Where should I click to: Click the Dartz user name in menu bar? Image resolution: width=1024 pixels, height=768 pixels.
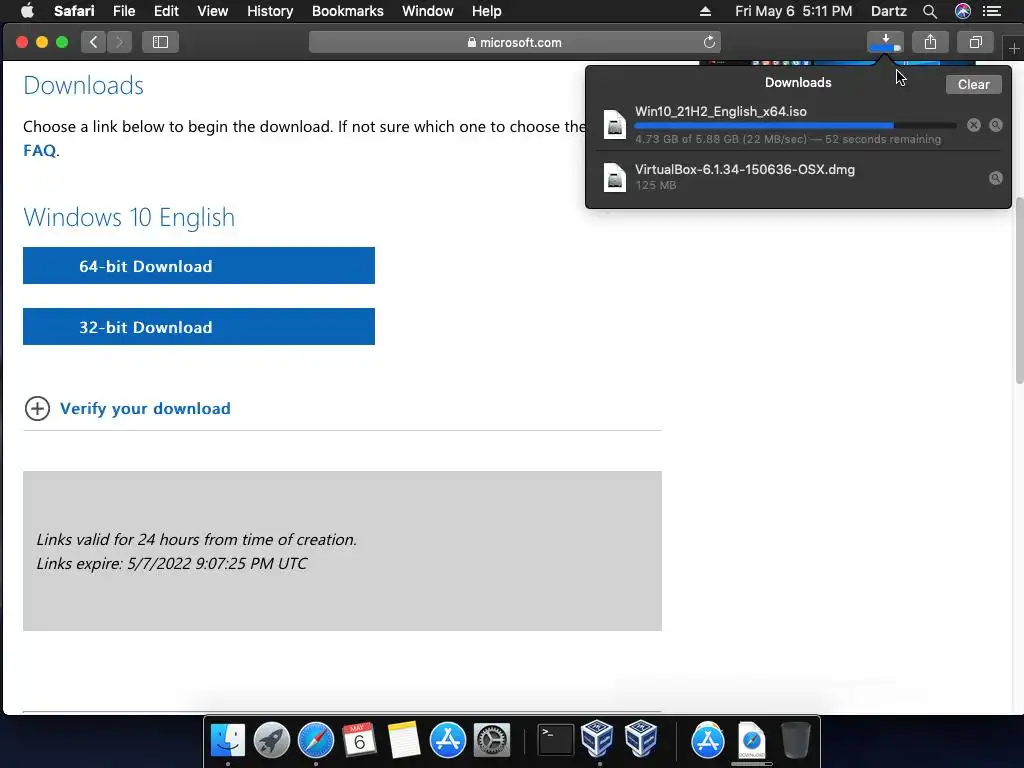coord(889,11)
